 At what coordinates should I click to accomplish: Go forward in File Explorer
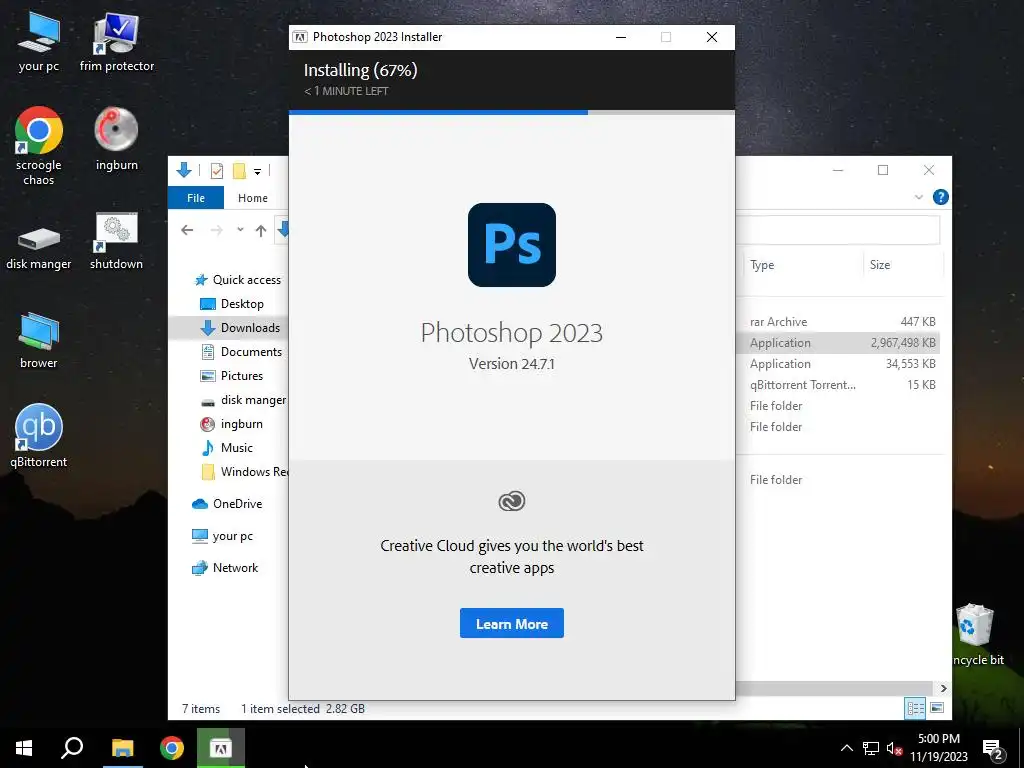click(216, 230)
